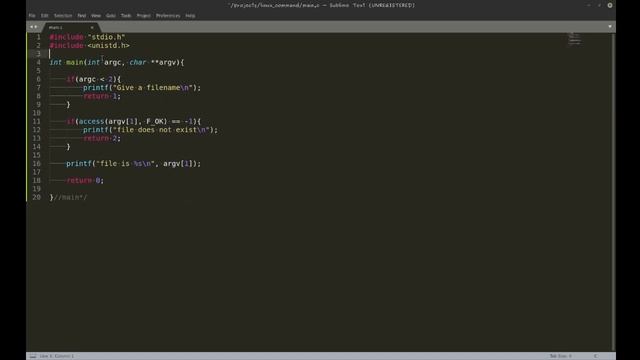The width and height of the screenshot is (640, 360).
Task: Open the Tab Size selector in status bar
Action: pos(560,356)
